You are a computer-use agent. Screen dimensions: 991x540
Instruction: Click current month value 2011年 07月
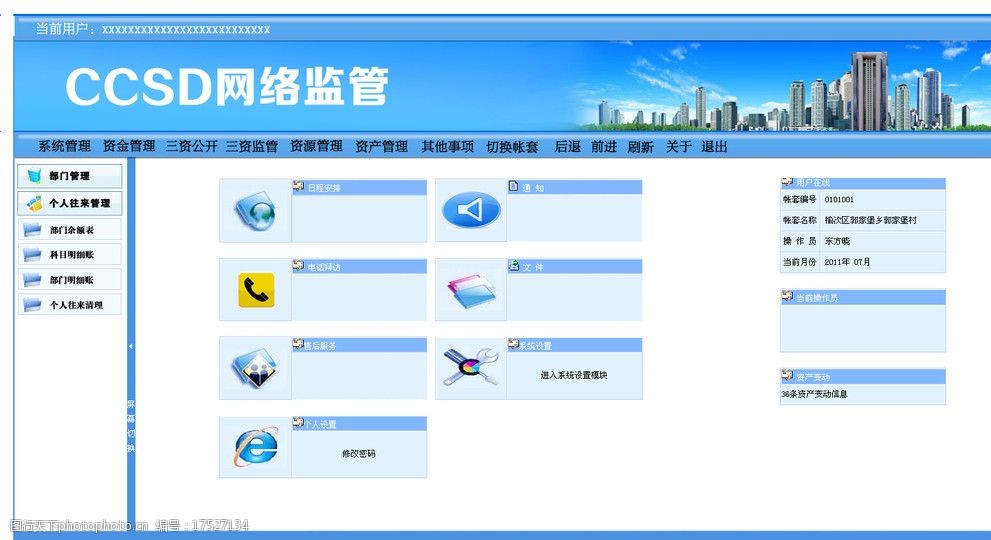point(848,262)
